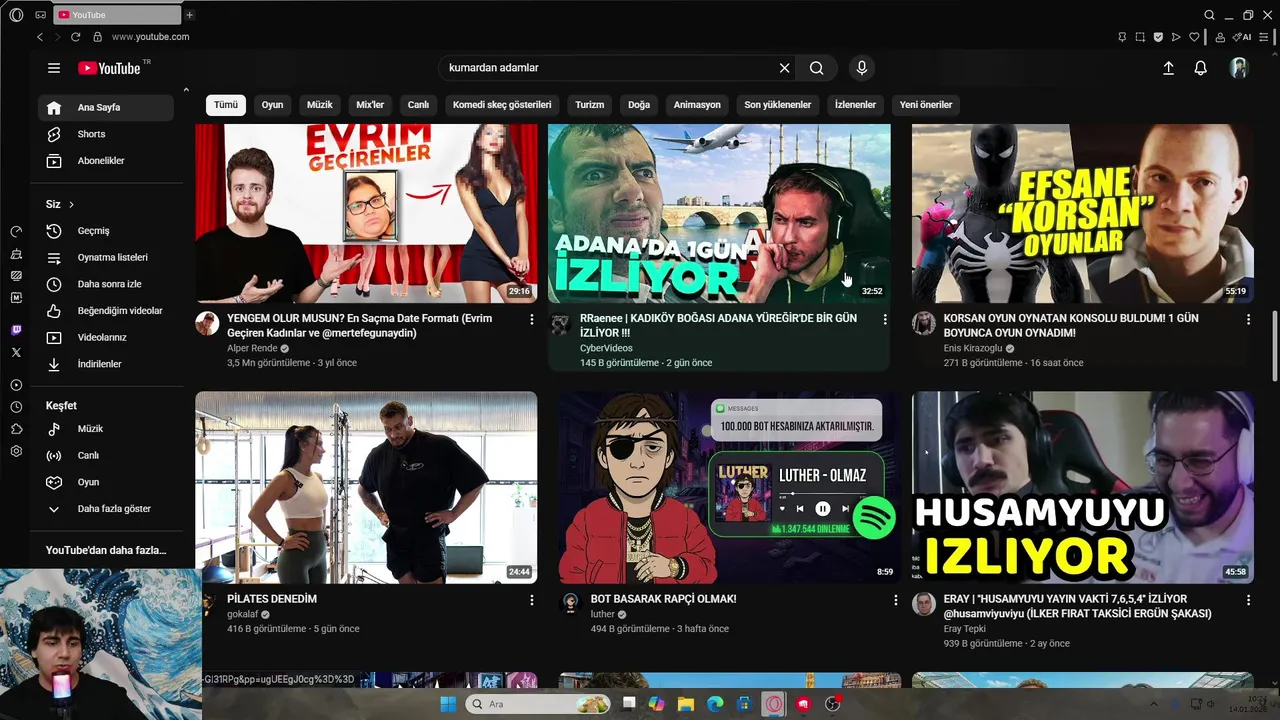This screenshot has height=720, width=1280.
Task: Go to Ana Sayfa in sidebar
Action: [x=105, y=108]
